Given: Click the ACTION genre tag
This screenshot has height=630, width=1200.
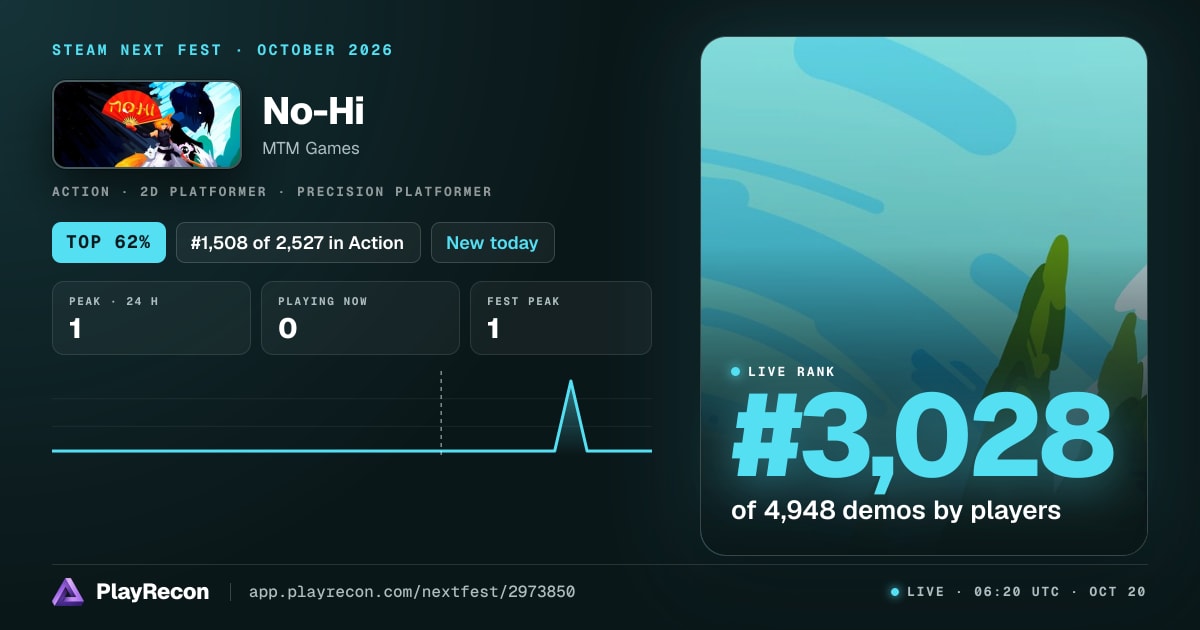Looking at the screenshot, I should click(x=81, y=191).
